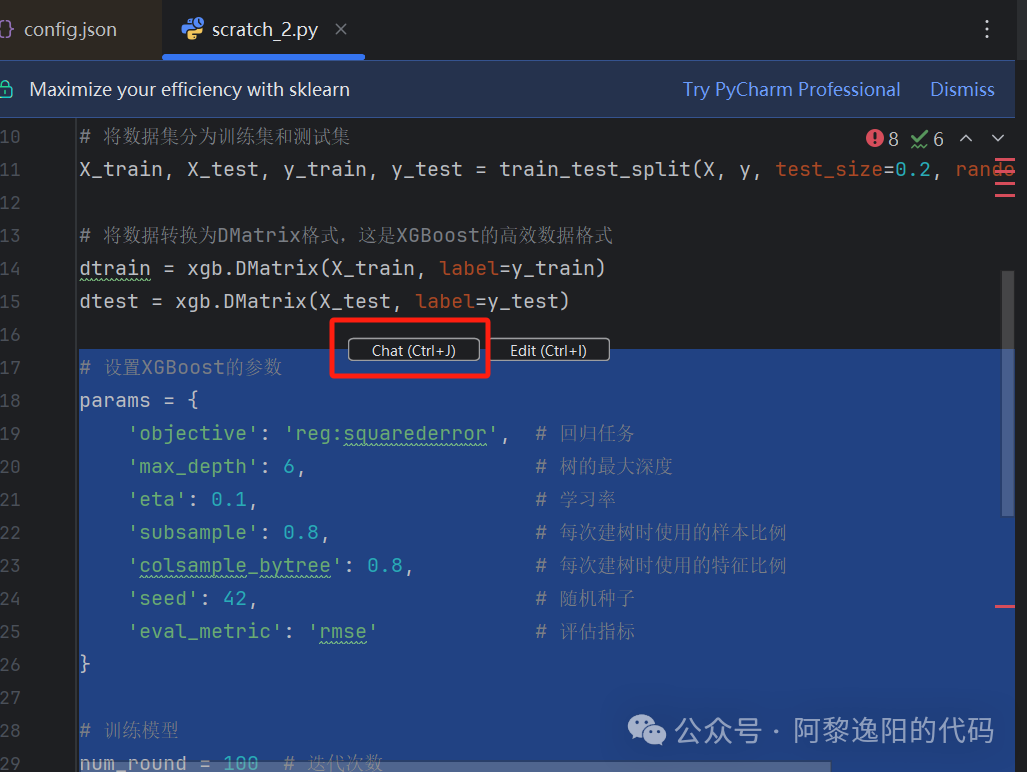Click the 'dtrain' variable on line 14

click(115, 268)
